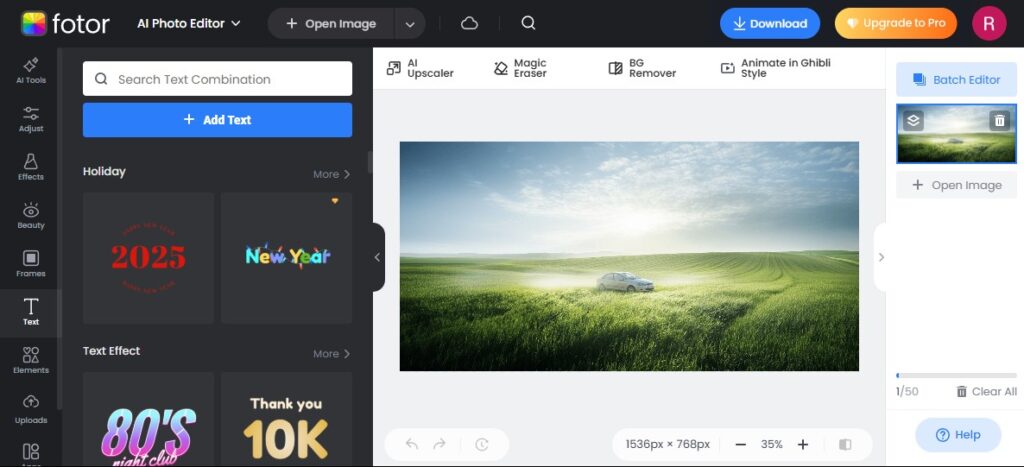
Task: Open the Help button
Action: pos(958,435)
